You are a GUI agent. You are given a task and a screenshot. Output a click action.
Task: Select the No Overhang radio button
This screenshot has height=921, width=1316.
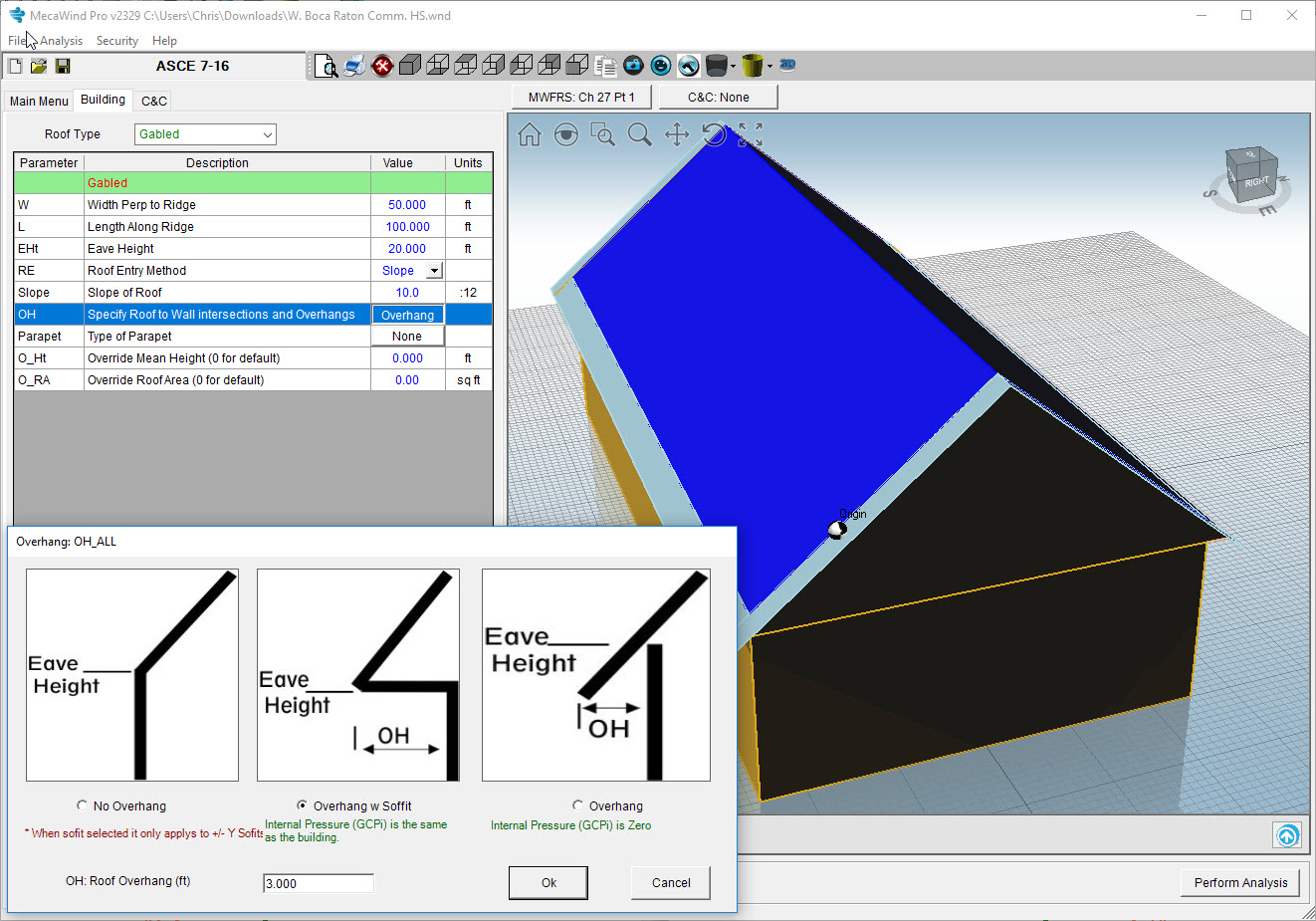[82, 806]
